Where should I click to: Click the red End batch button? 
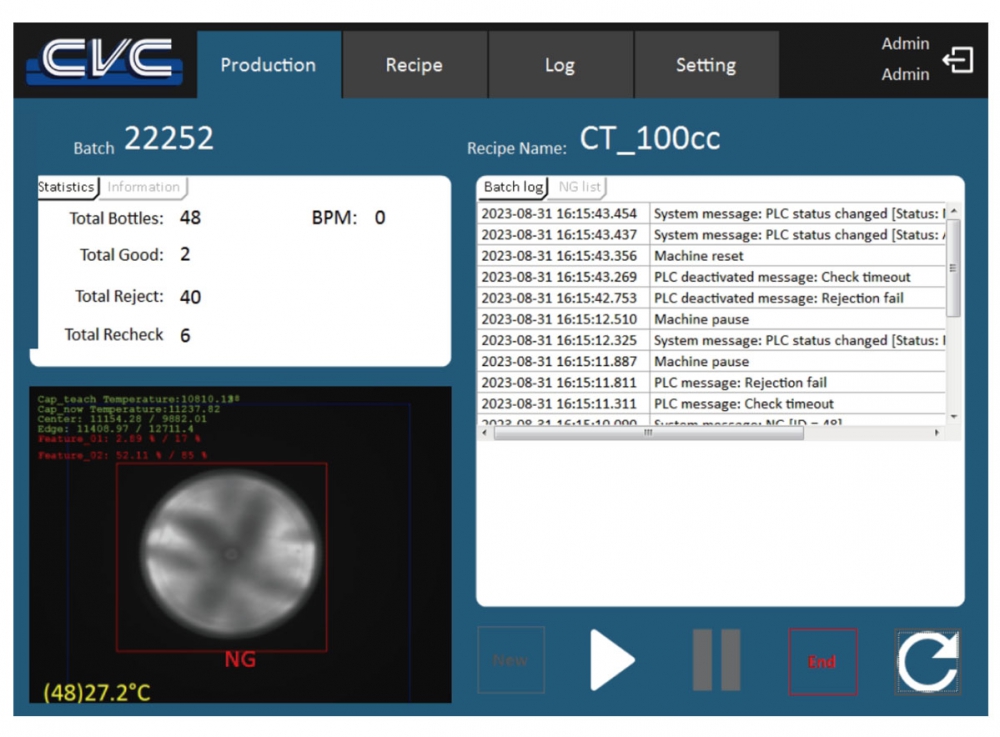tap(822, 661)
